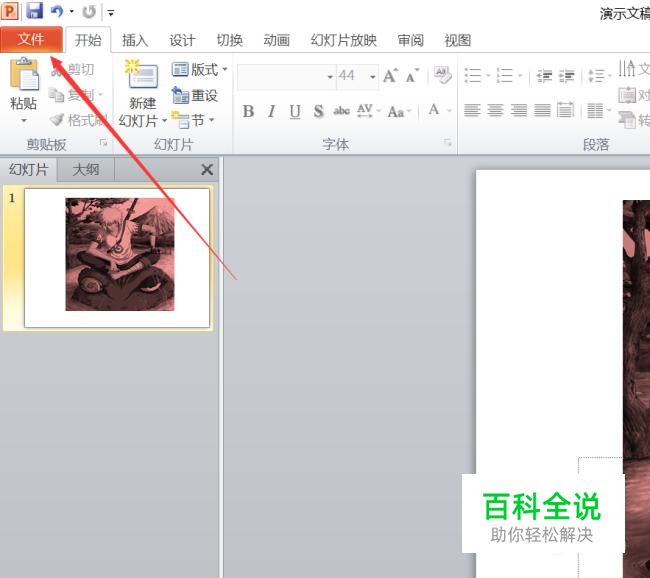Open the 幻灯片放映 slideshow tab
650x578 pixels.
344,40
